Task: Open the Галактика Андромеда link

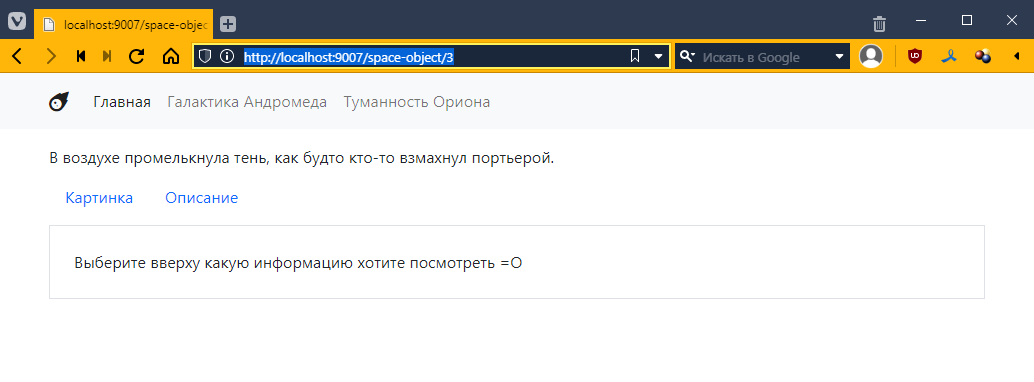Action: pos(247,102)
